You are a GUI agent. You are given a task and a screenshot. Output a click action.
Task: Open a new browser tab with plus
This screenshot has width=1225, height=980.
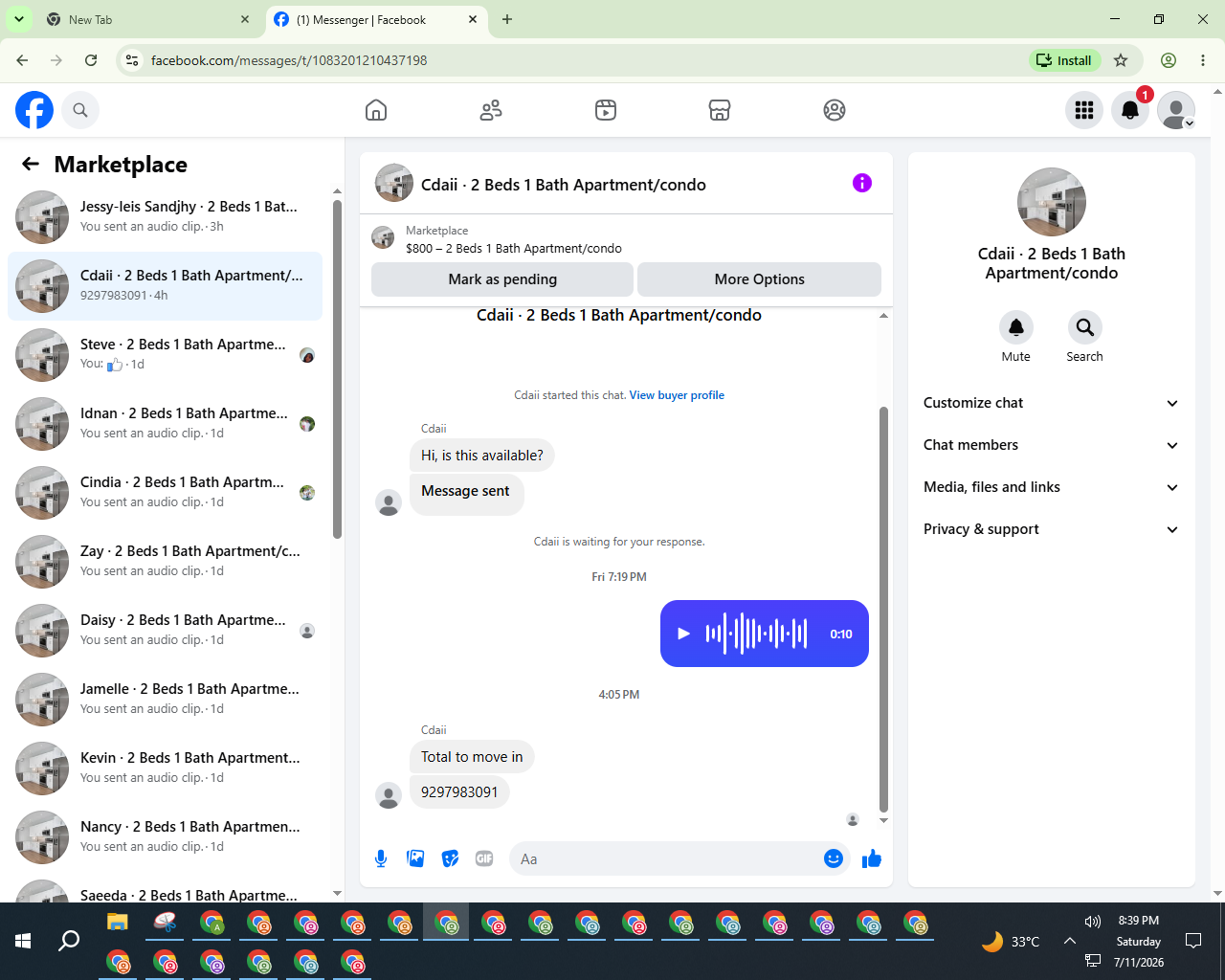[507, 19]
